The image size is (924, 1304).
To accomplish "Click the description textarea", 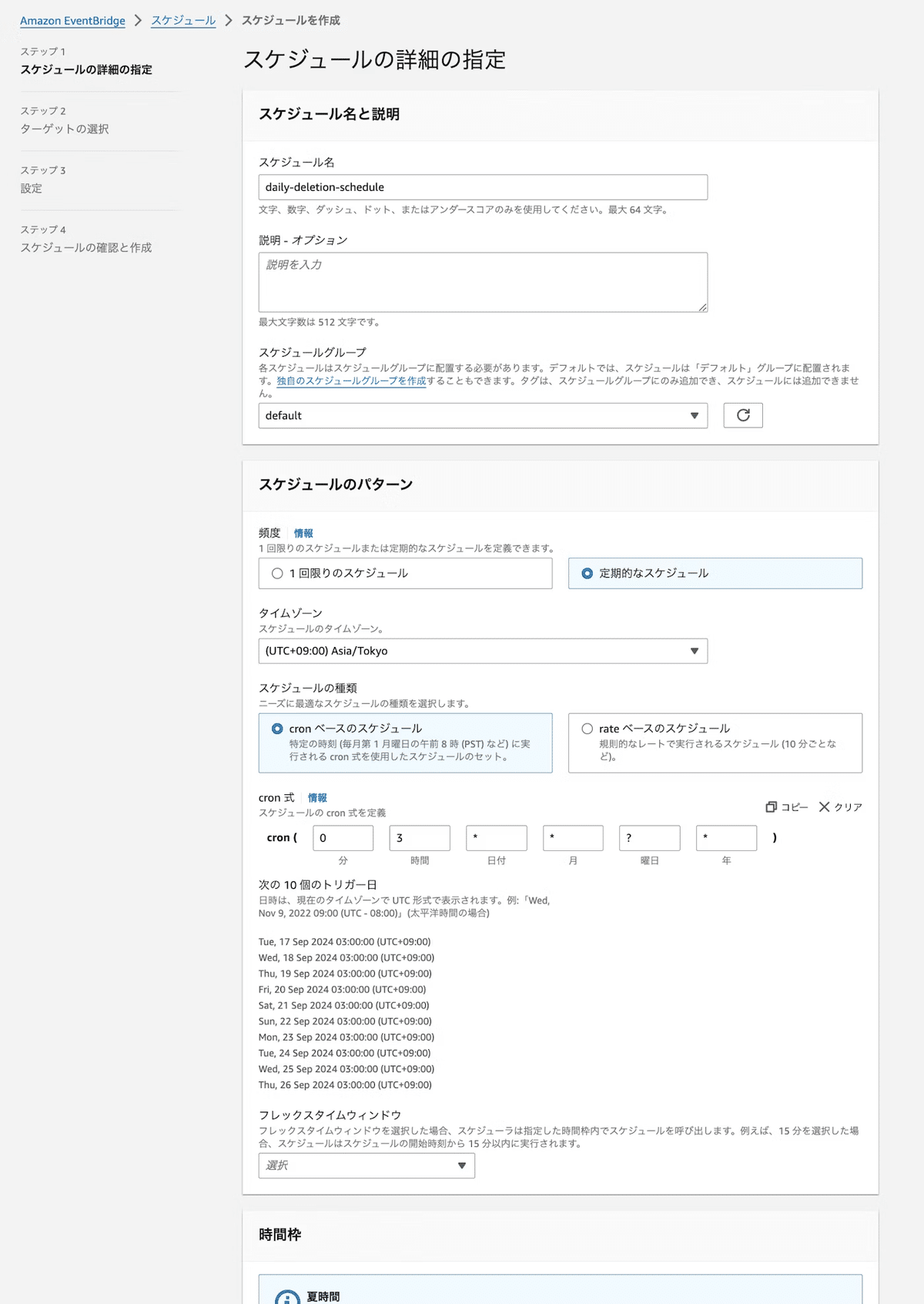I will click(483, 282).
